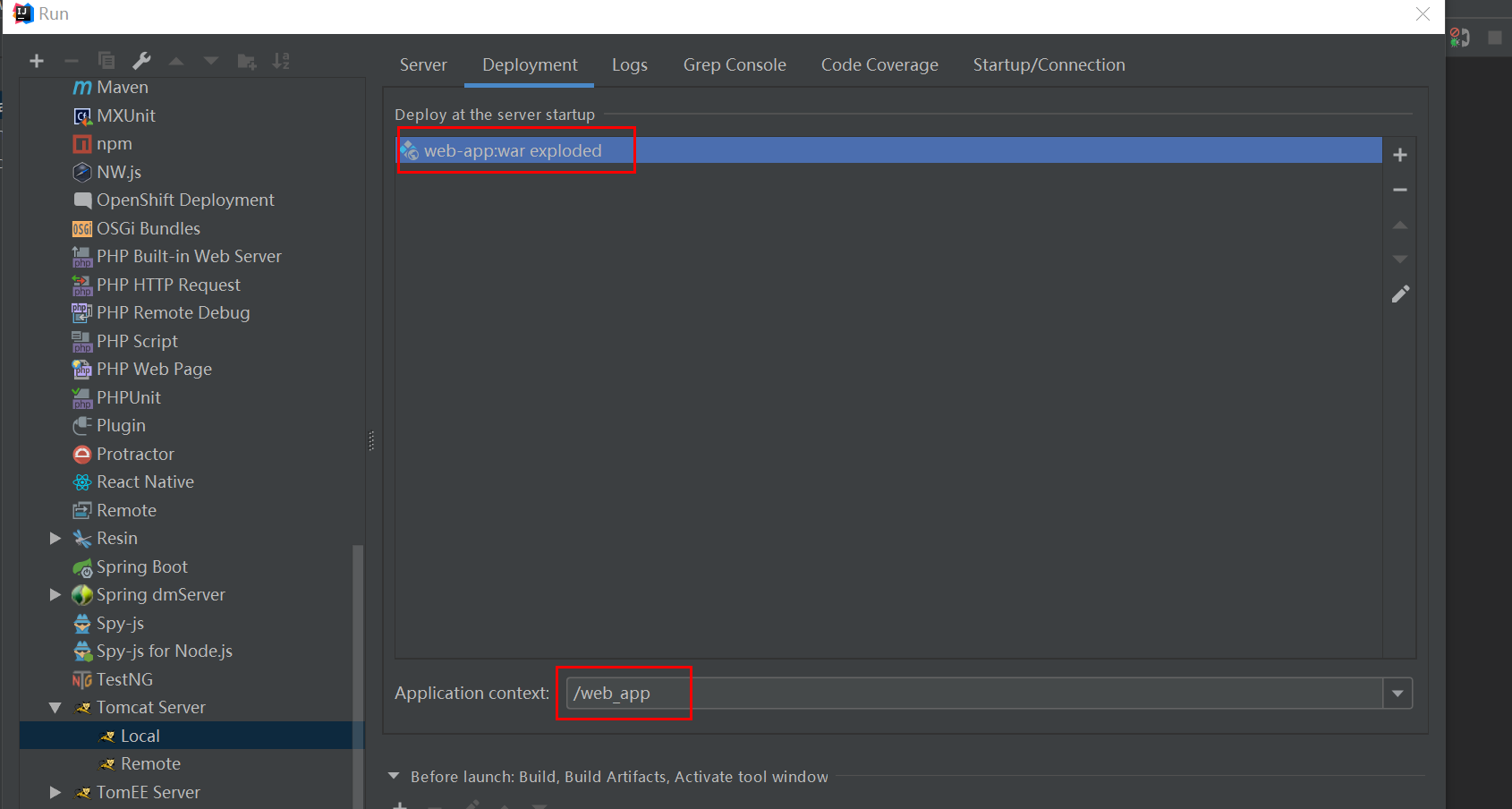Screen dimensions: 1512x809
Task: Switch to the Startup/Connection tab
Action: pos(1049,64)
